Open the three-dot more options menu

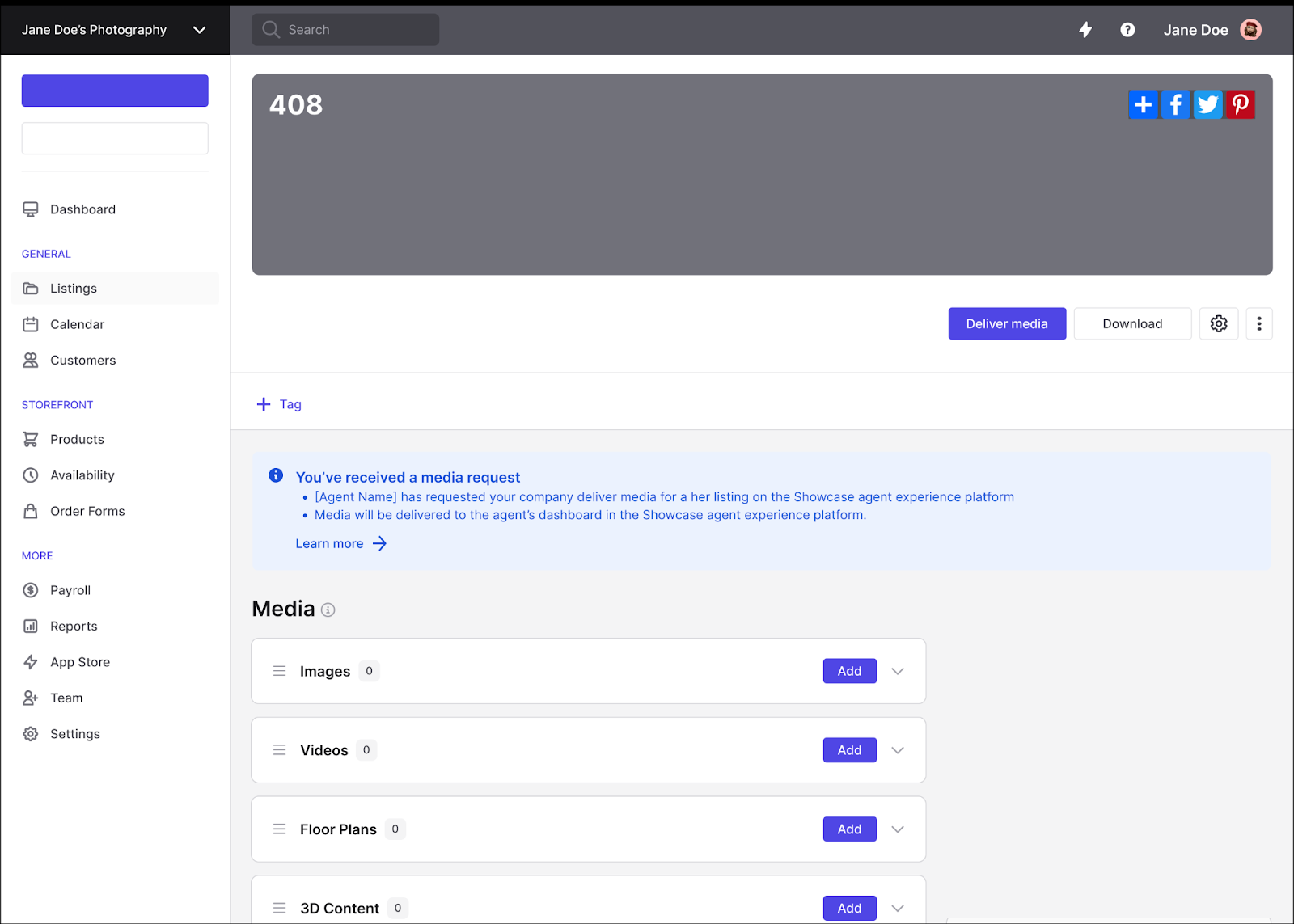pos(1259,323)
